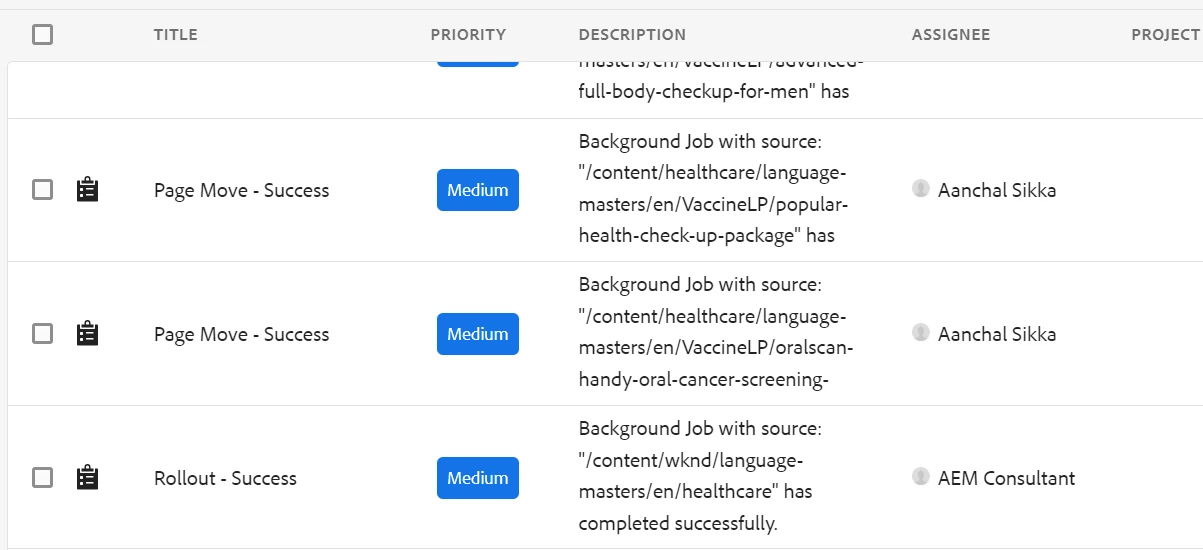The height and width of the screenshot is (550, 1203).
Task: Check the box for popular-health-check-up Page Move row
Action: click(42, 190)
